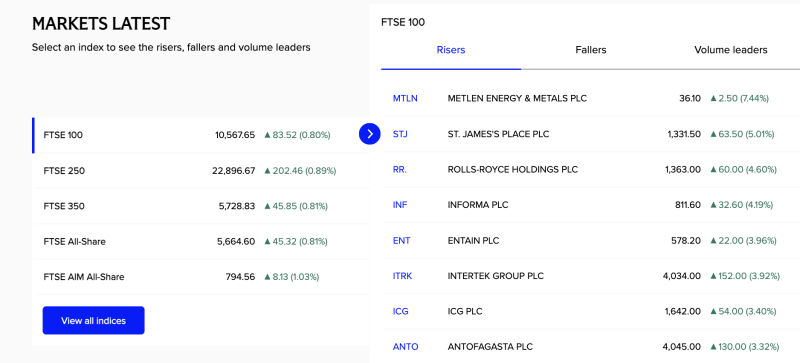Click ENTAIN PLC company name

pyautogui.click(x=473, y=240)
